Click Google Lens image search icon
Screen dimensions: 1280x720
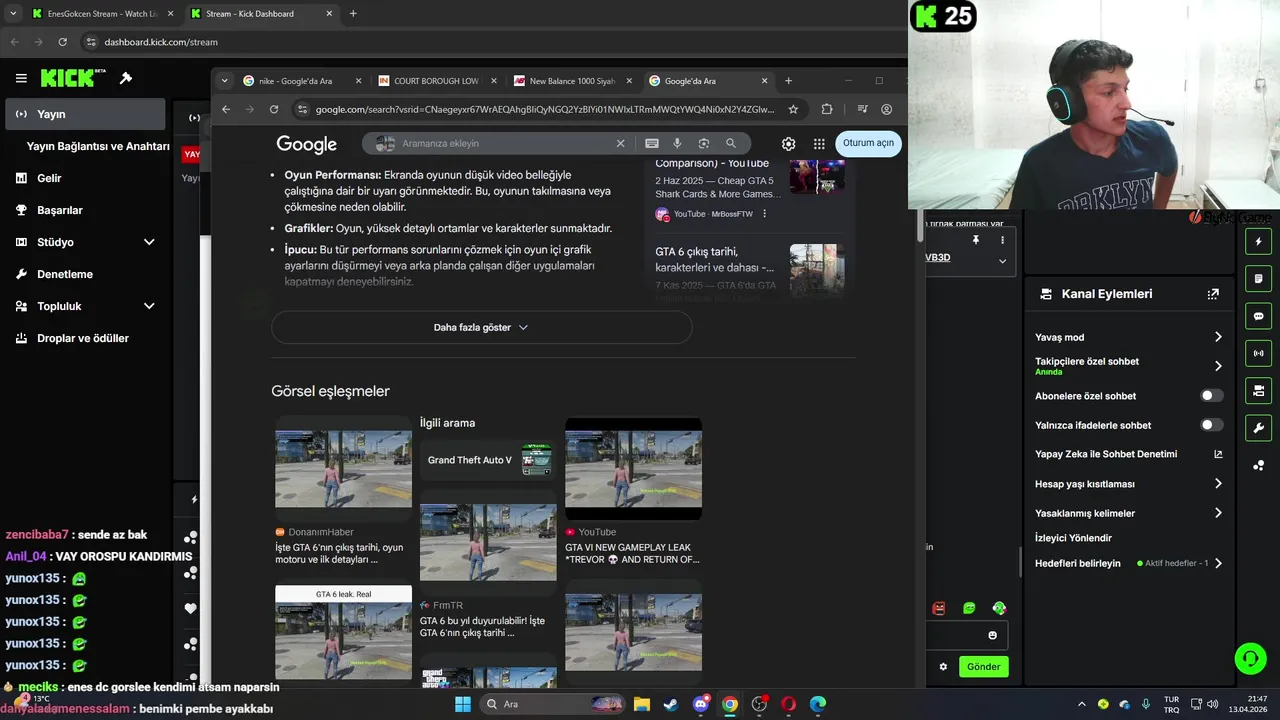tap(704, 144)
